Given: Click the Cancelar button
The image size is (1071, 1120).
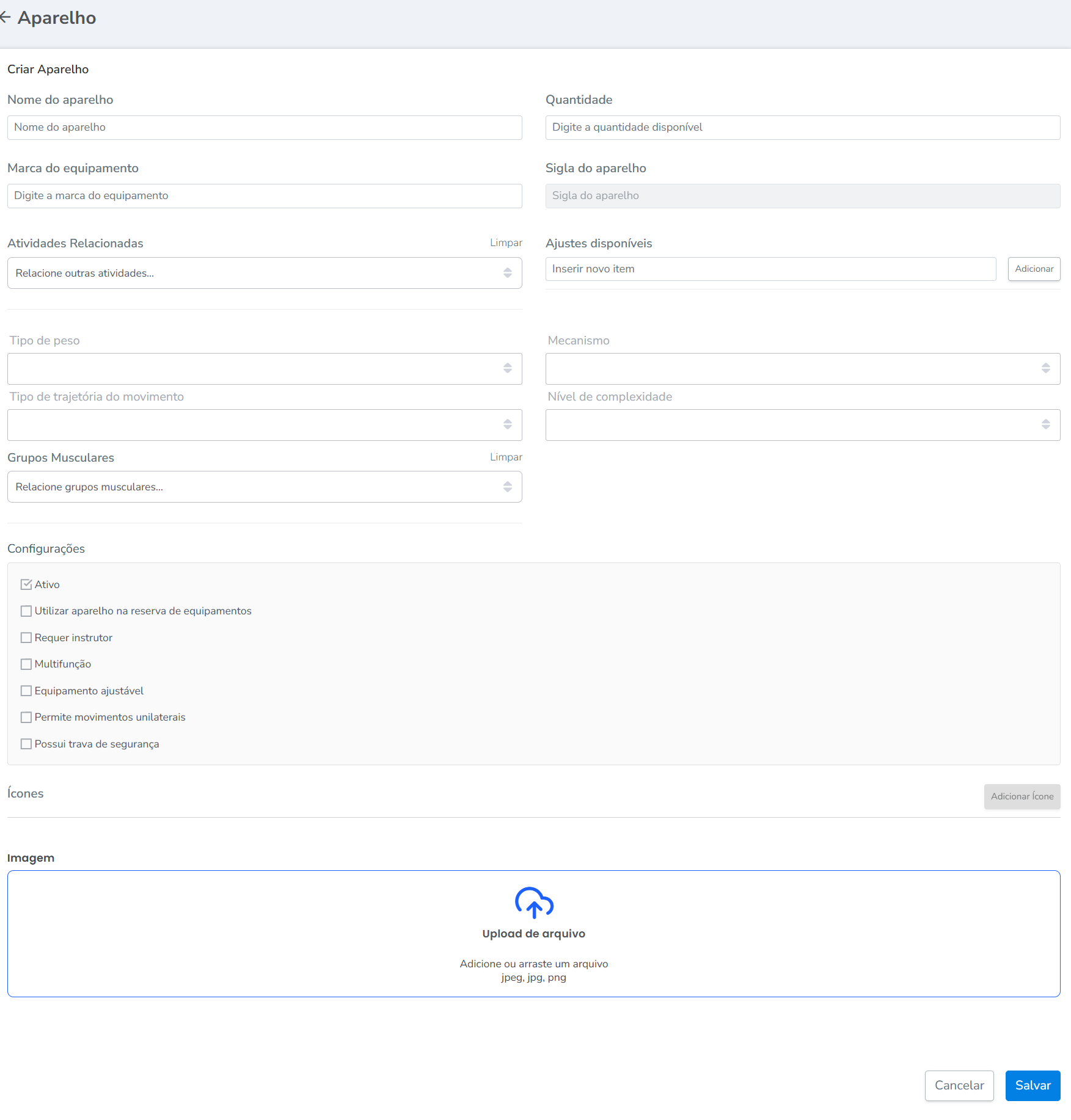Looking at the screenshot, I should click(x=959, y=1085).
